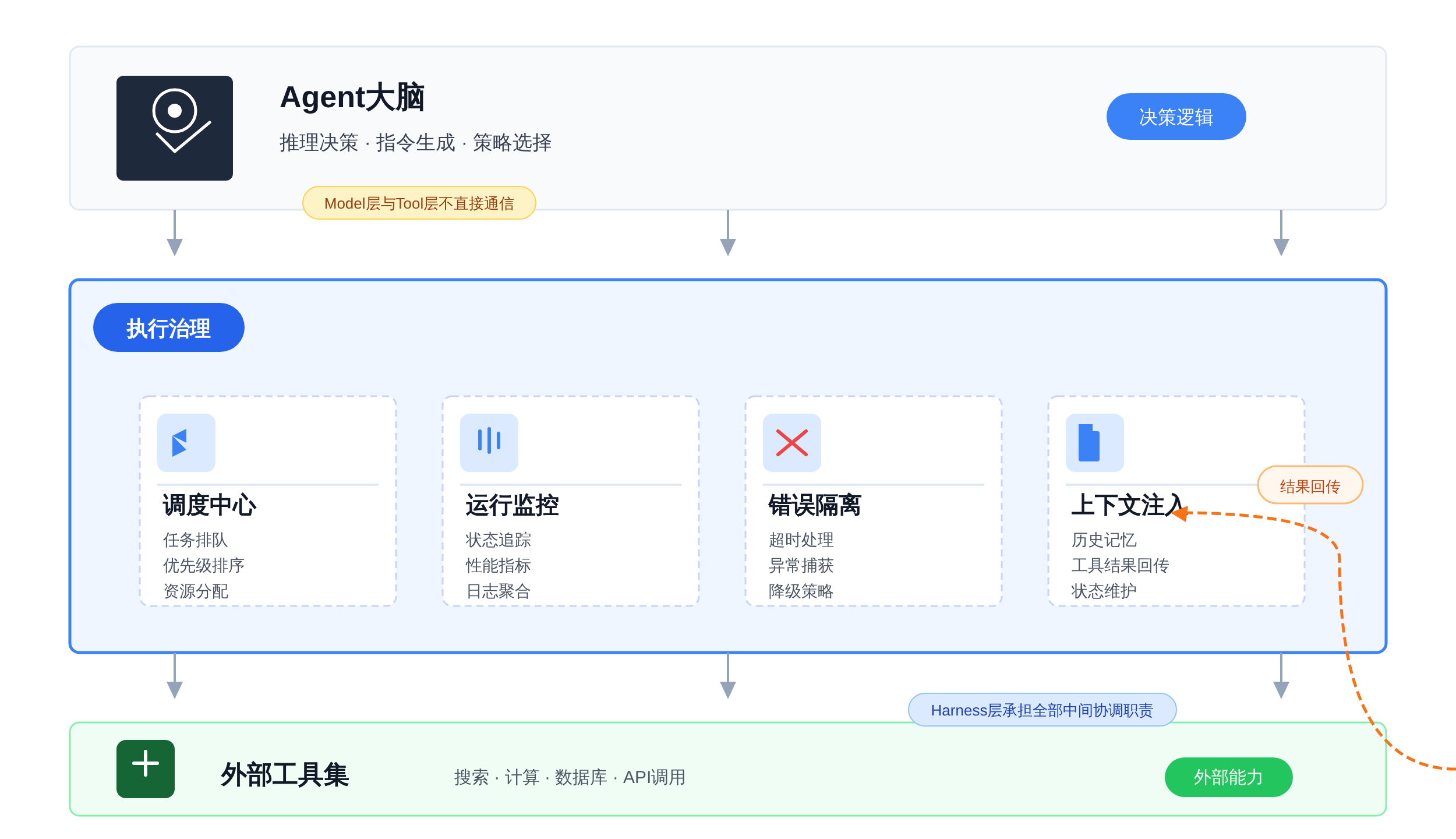Click the 超时处理 list item
The height and width of the screenshot is (839, 1456).
[x=801, y=540]
